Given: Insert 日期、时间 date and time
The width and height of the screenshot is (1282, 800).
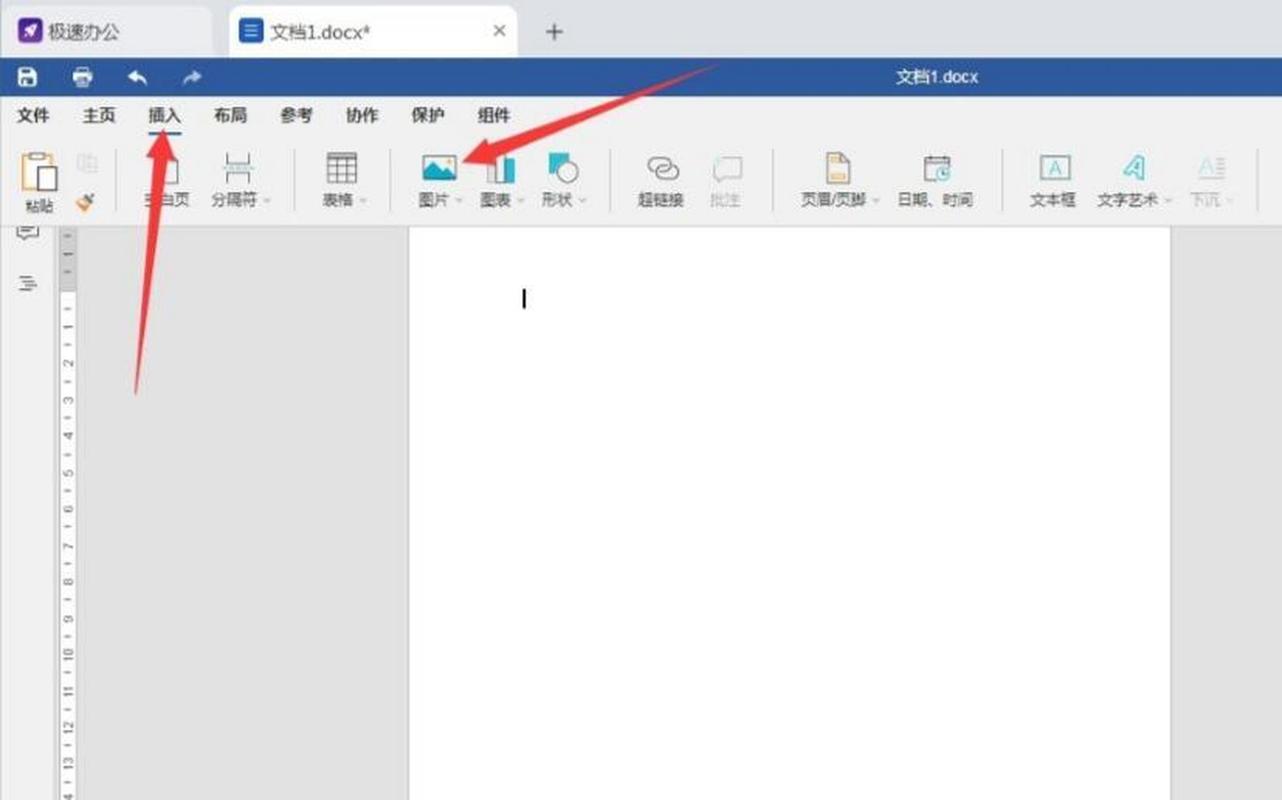Looking at the screenshot, I should (x=935, y=181).
